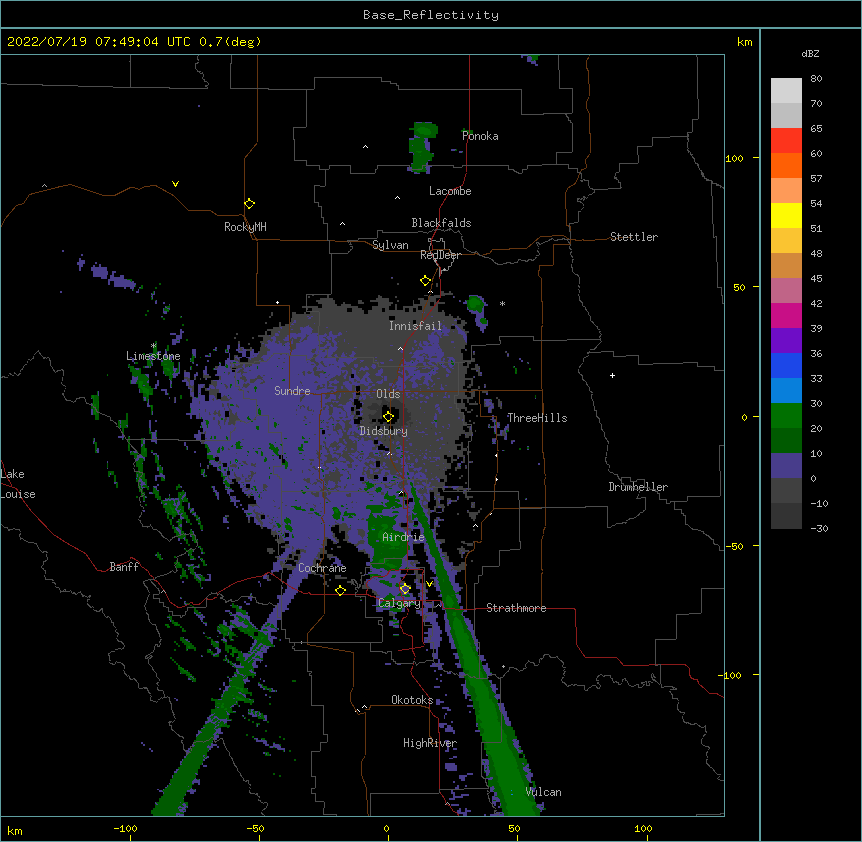Select the RedDeer city label
This screenshot has height=842, width=862.
pos(440,255)
